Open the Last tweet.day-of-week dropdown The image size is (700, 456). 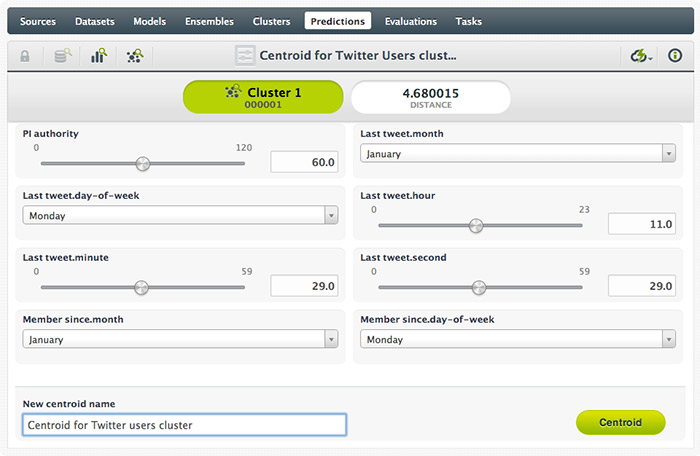[x=180, y=215]
